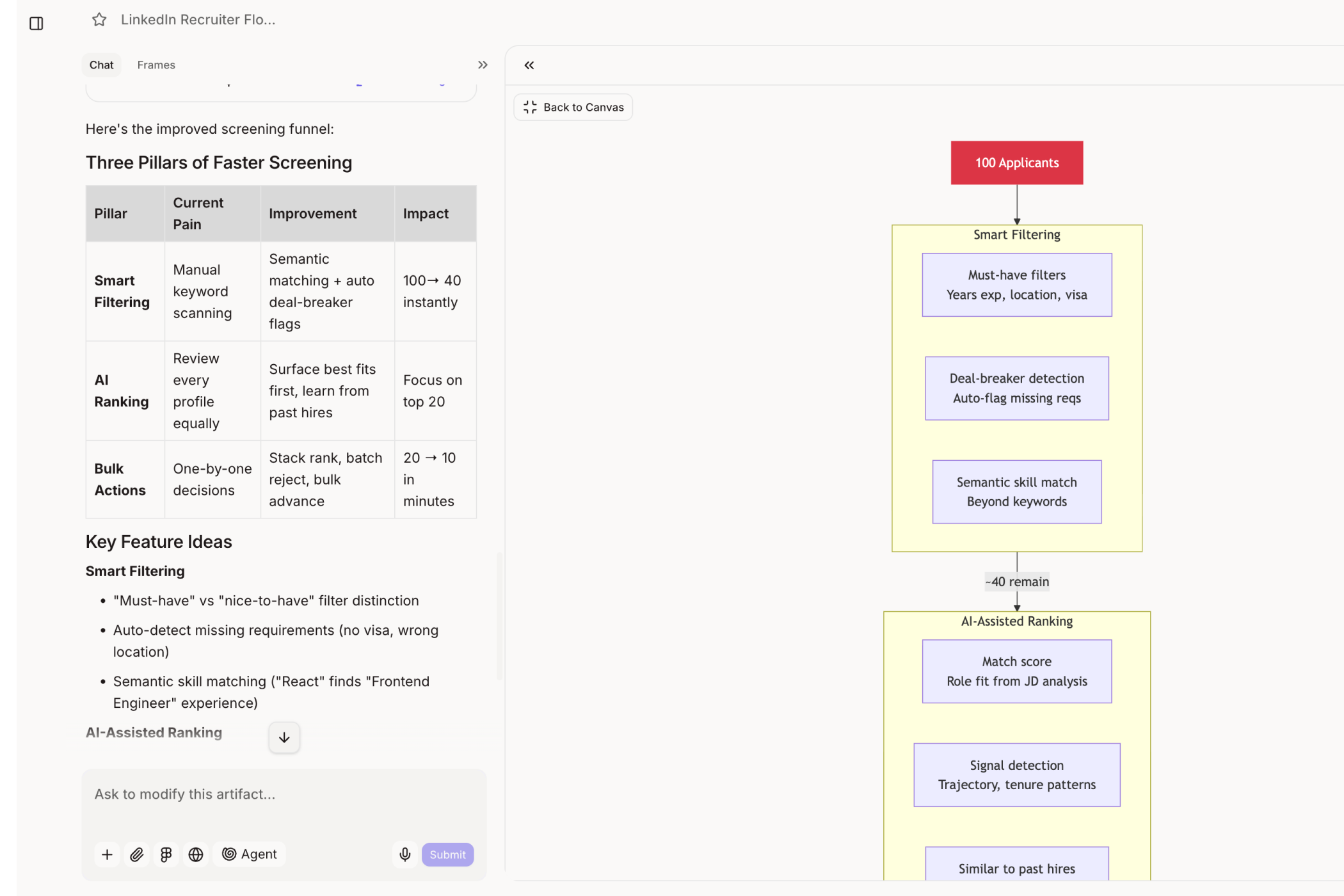Click the scroll-to-bottom arrow button
Screen dimensions: 1344x896
click(284, 738)
